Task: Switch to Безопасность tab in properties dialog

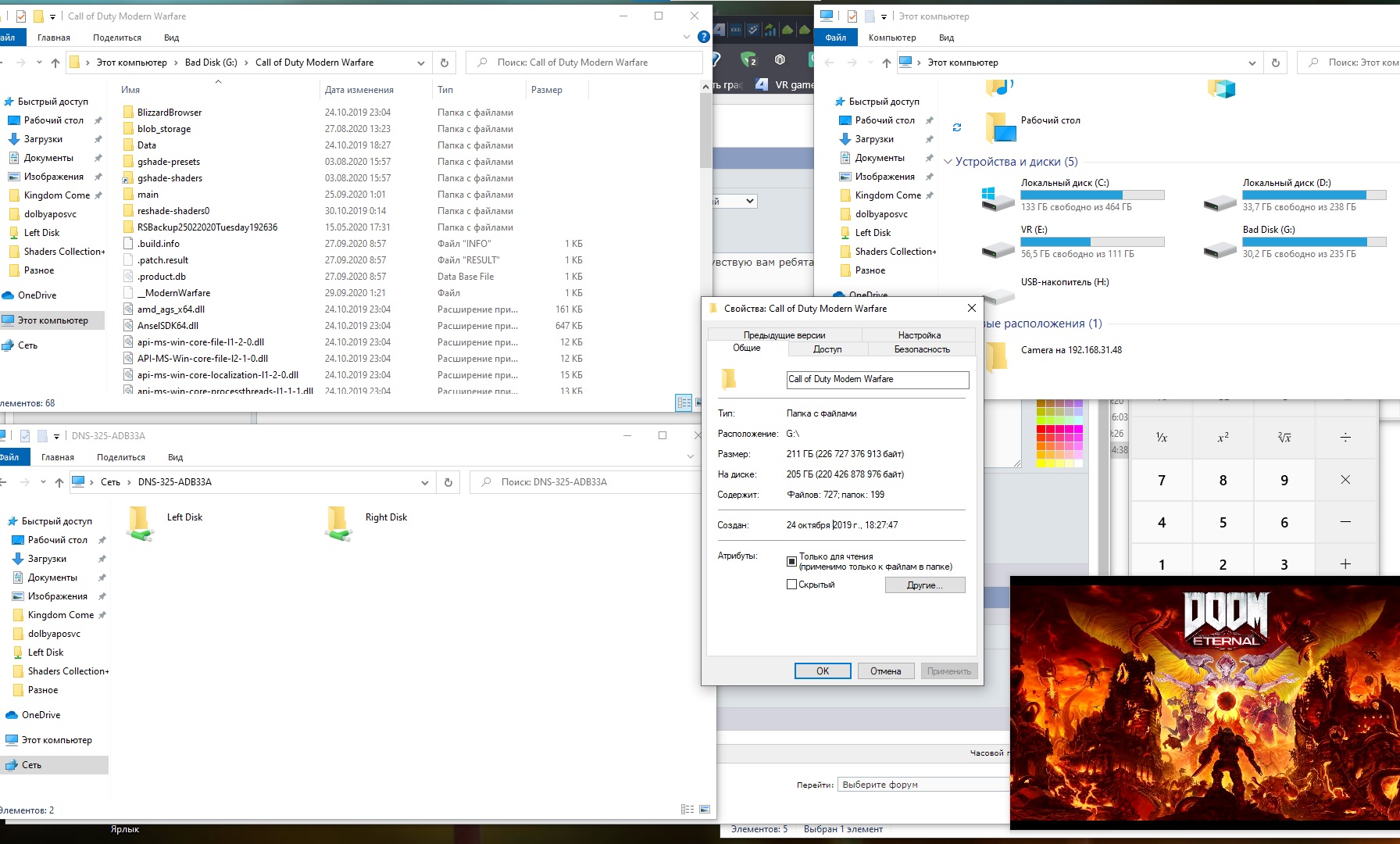Action: (922, 349)
